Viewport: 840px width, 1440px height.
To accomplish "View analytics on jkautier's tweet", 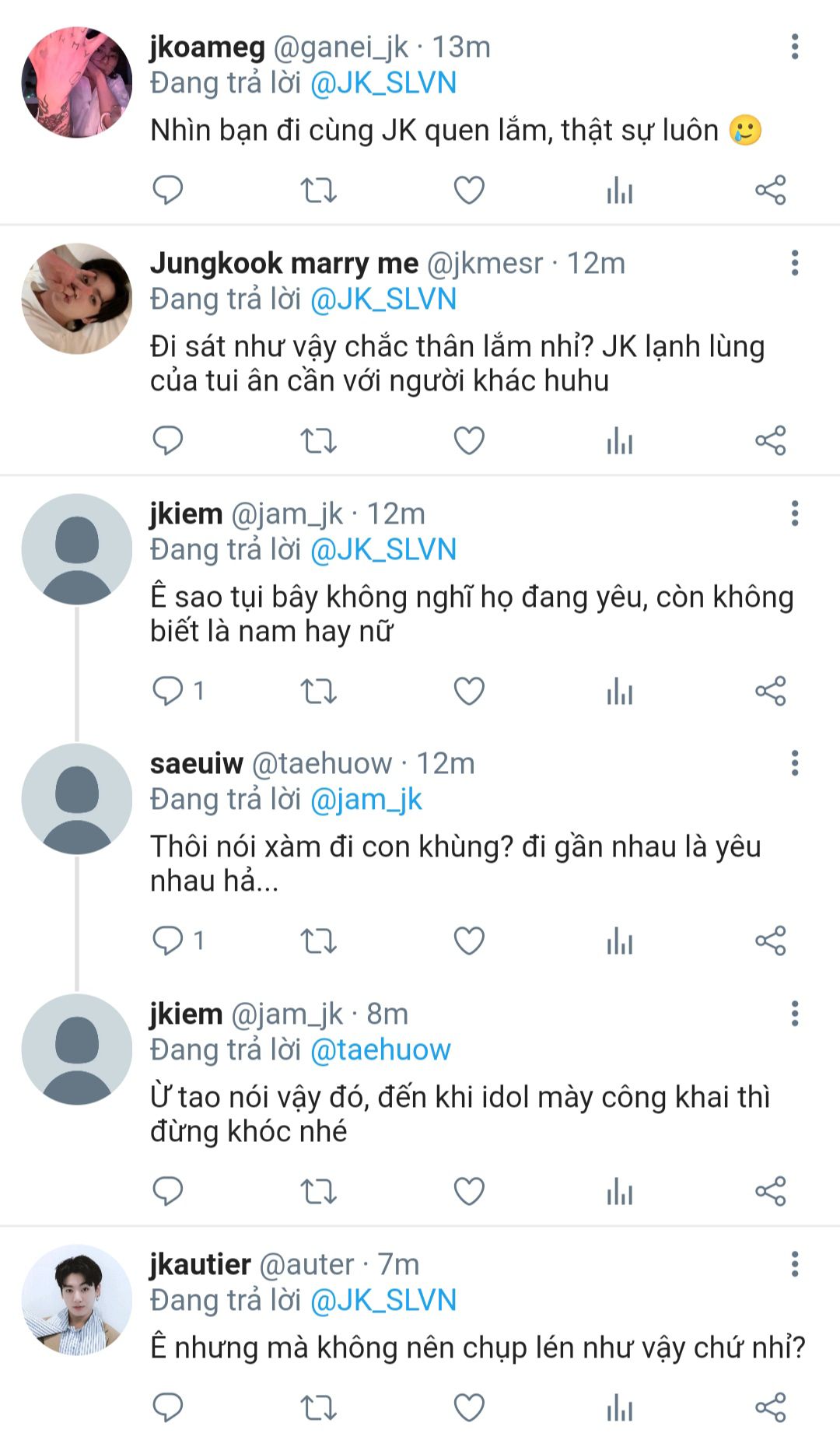I will [x=620, y=1407].
